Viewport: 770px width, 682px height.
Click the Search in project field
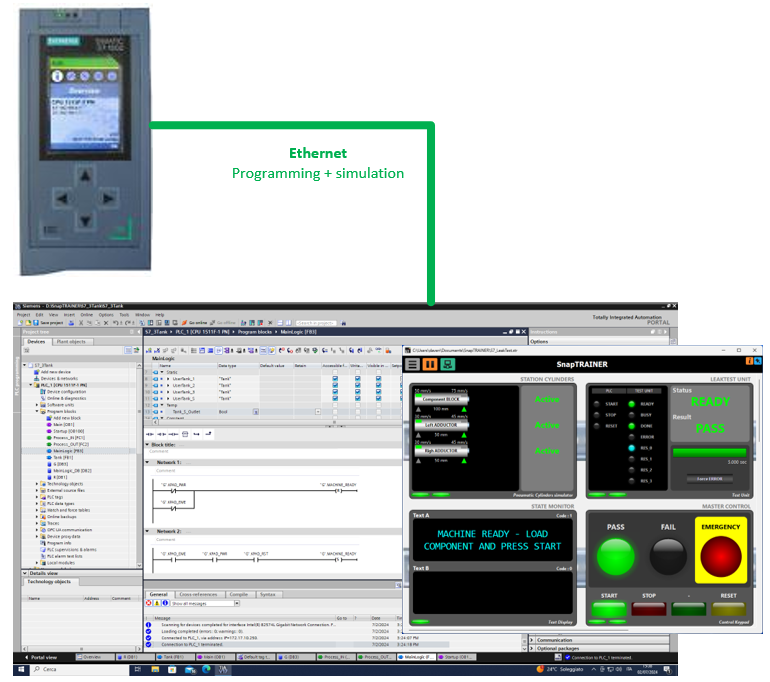[317, 323]
